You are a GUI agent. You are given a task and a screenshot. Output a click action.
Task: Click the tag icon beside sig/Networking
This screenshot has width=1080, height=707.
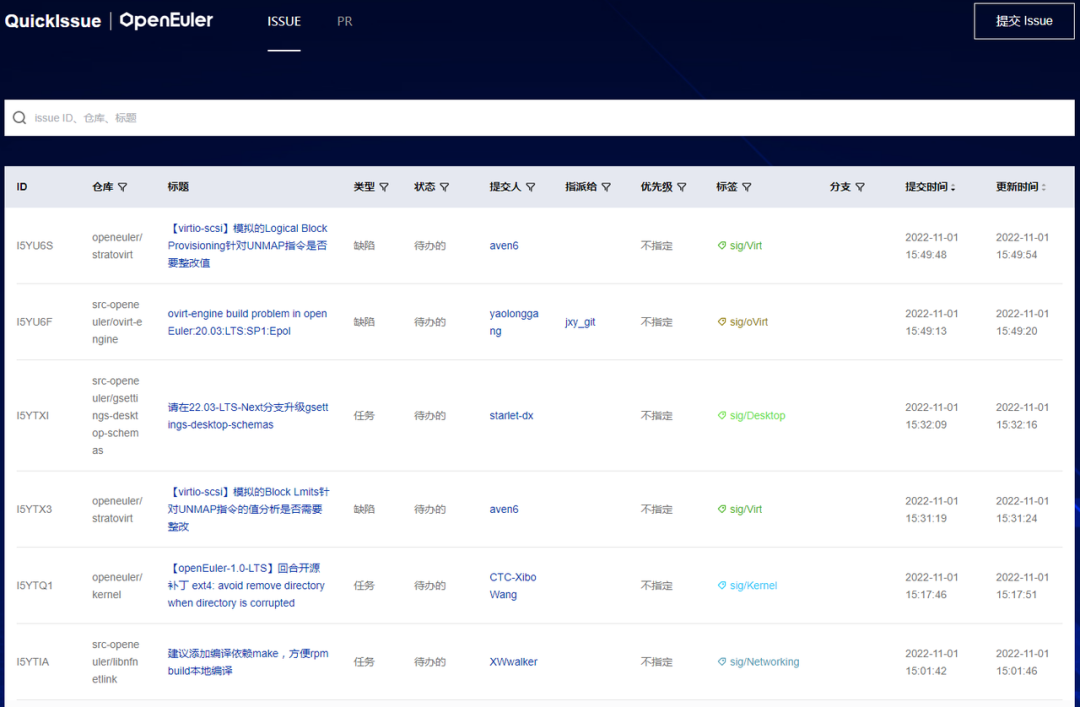click(x=722, y=662)
